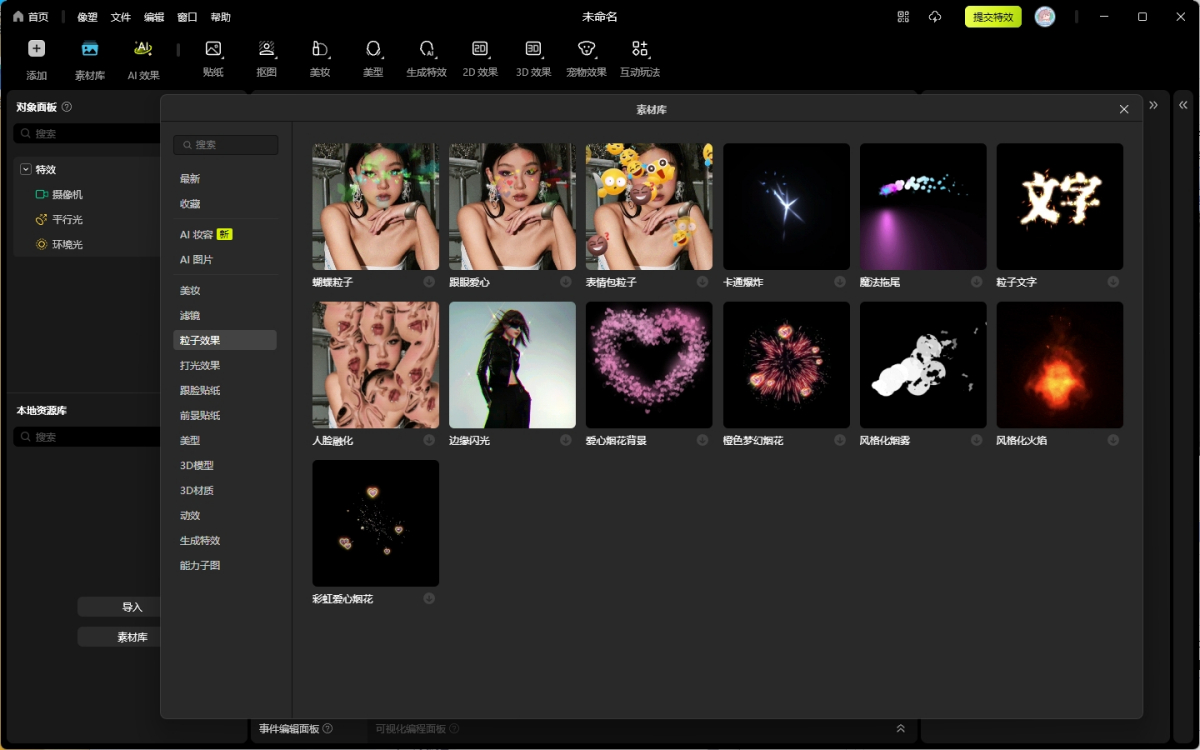Open the 互动玩法 interactive tool
1200x750 pixels.
[640, 50]
